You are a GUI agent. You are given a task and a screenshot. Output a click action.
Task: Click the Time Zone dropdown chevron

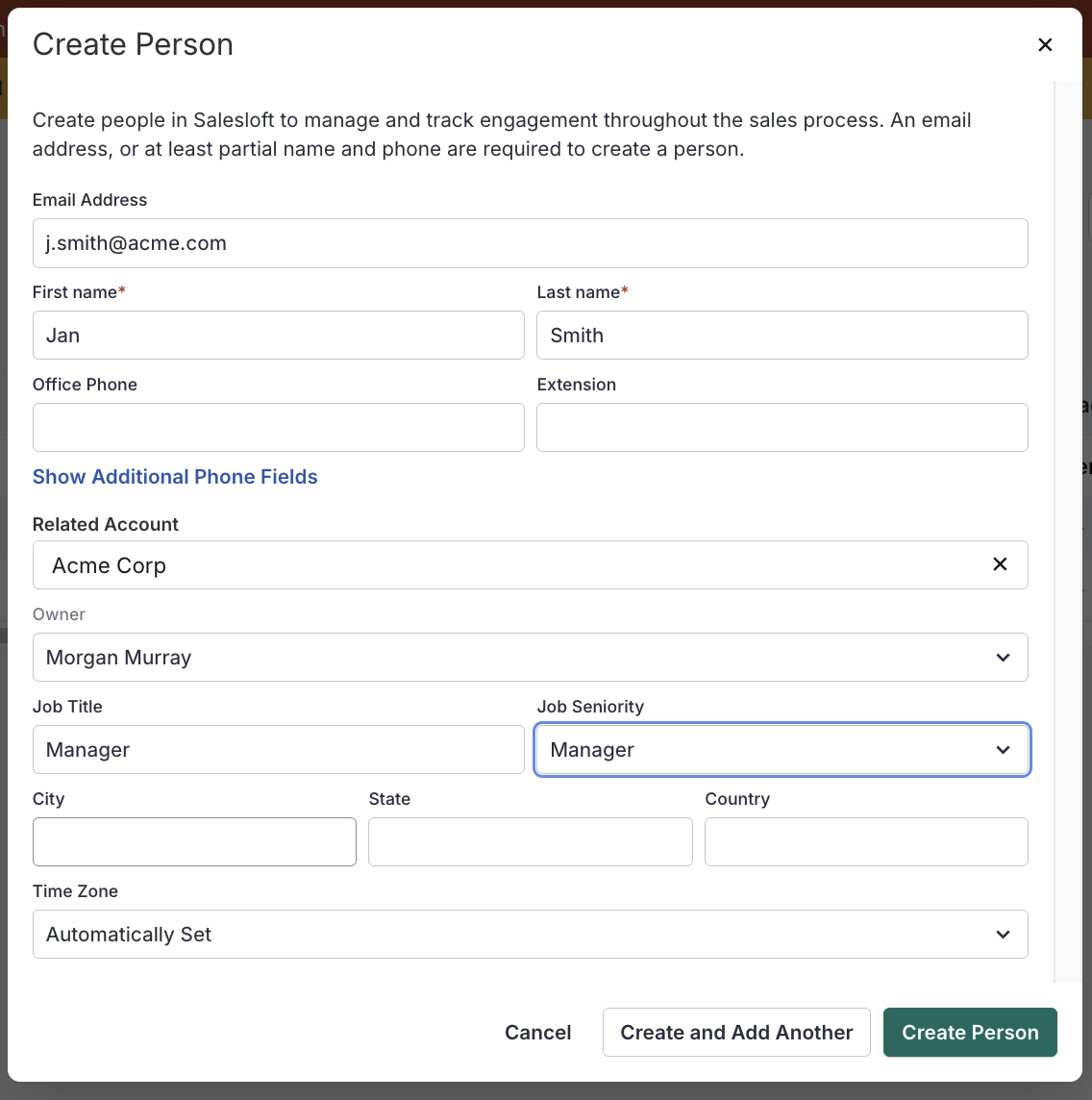(1003, 934)
